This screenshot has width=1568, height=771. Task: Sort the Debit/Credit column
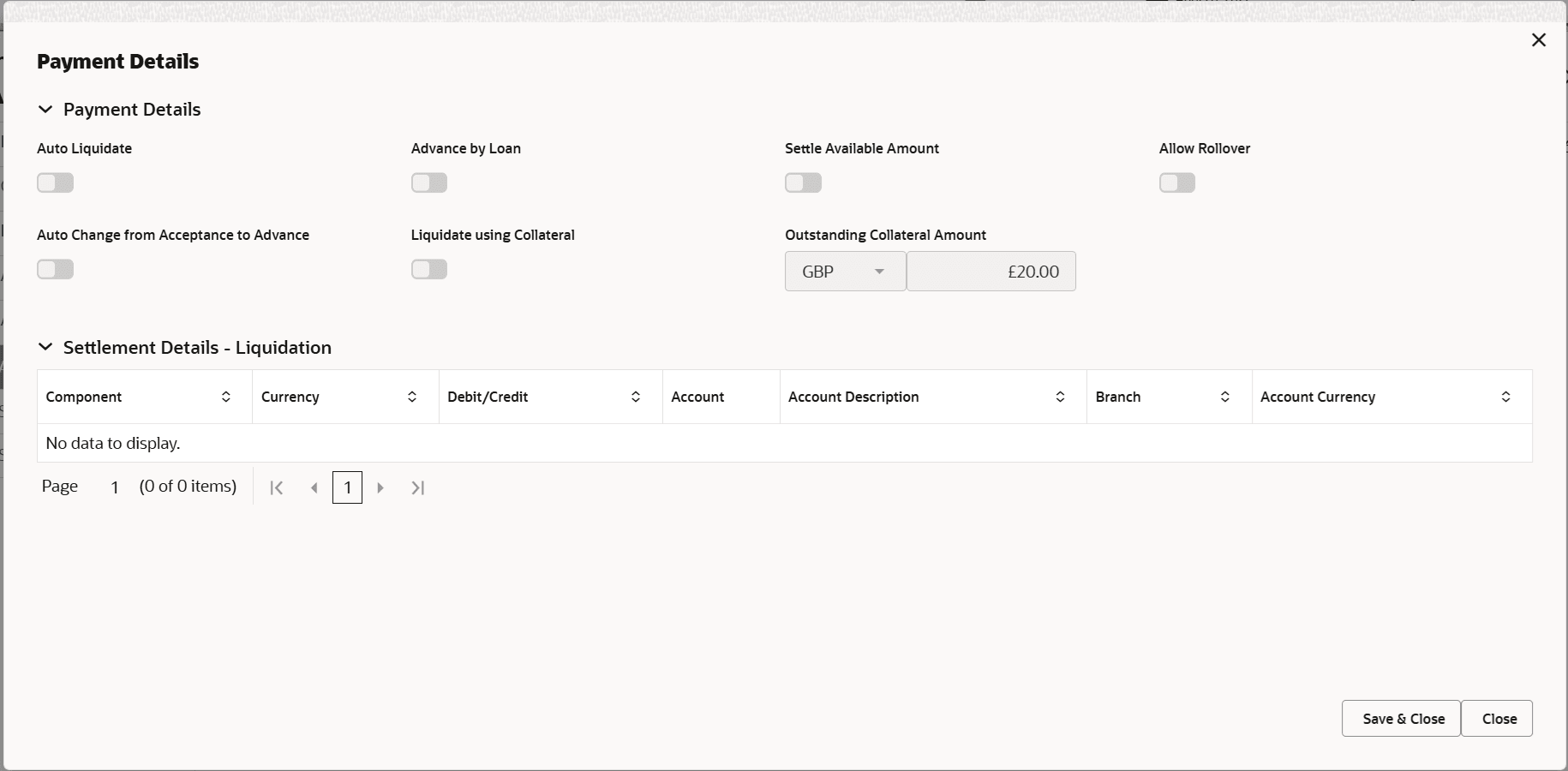[635, 397]
